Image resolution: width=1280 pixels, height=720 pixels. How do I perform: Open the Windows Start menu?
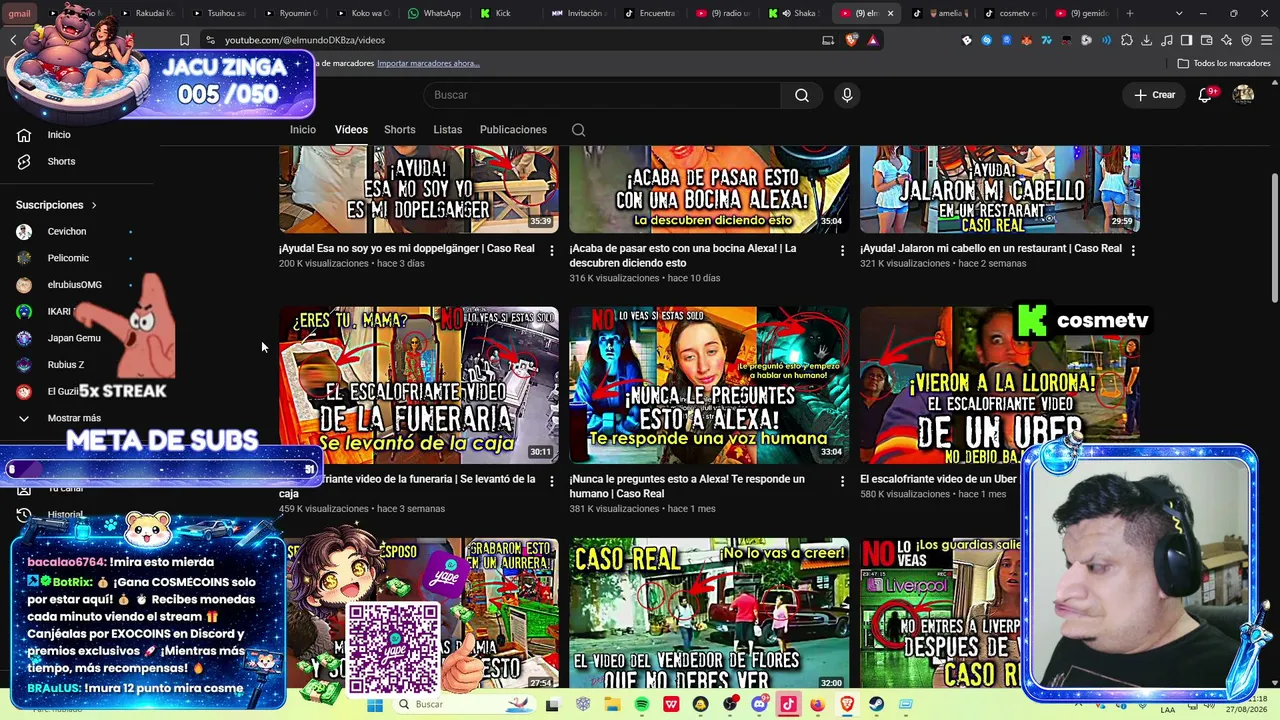pyautogui.click(x=375, y=705)
